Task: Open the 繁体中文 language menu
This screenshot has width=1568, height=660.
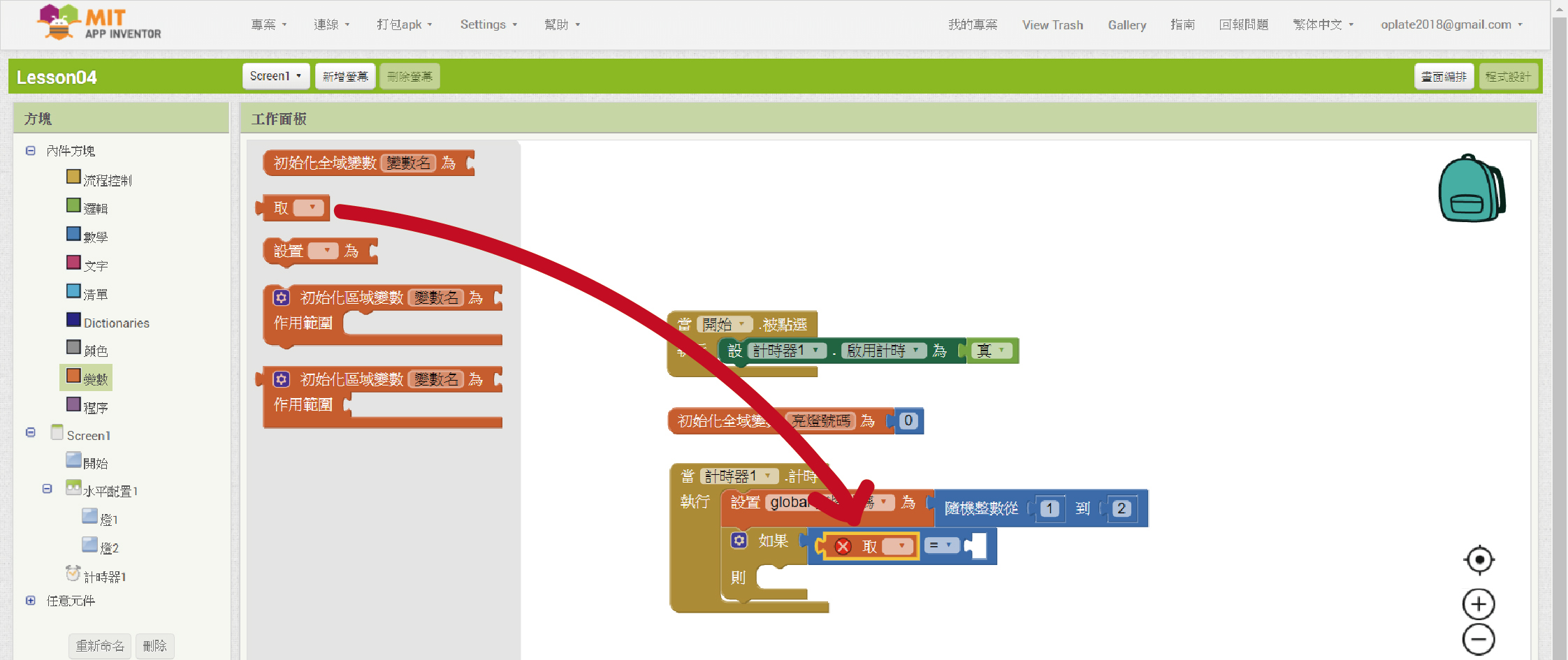Action: [x=1323, y=24]
